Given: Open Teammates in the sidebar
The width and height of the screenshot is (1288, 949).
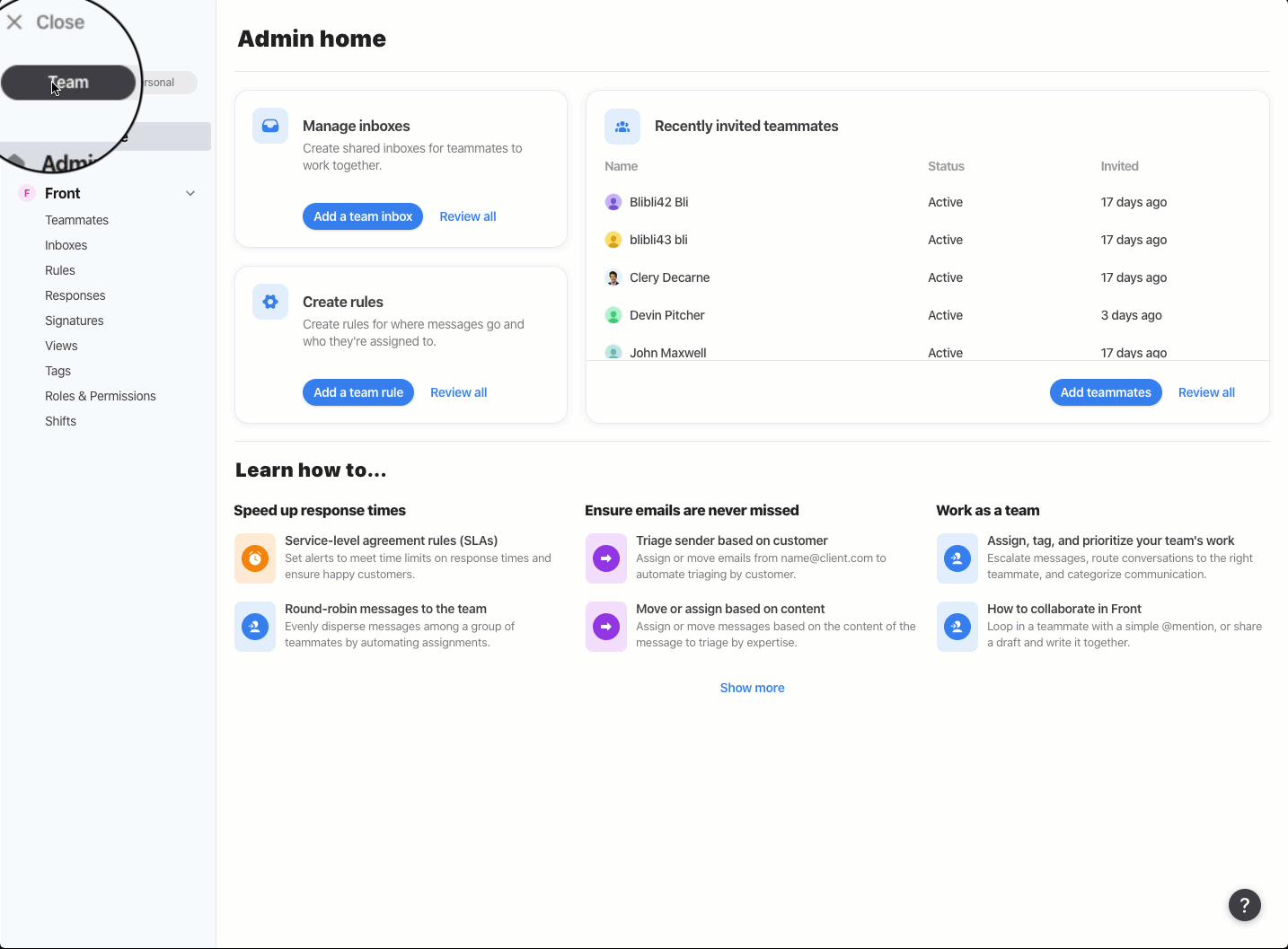Looking at the screenshot, I should click(77, 220).
